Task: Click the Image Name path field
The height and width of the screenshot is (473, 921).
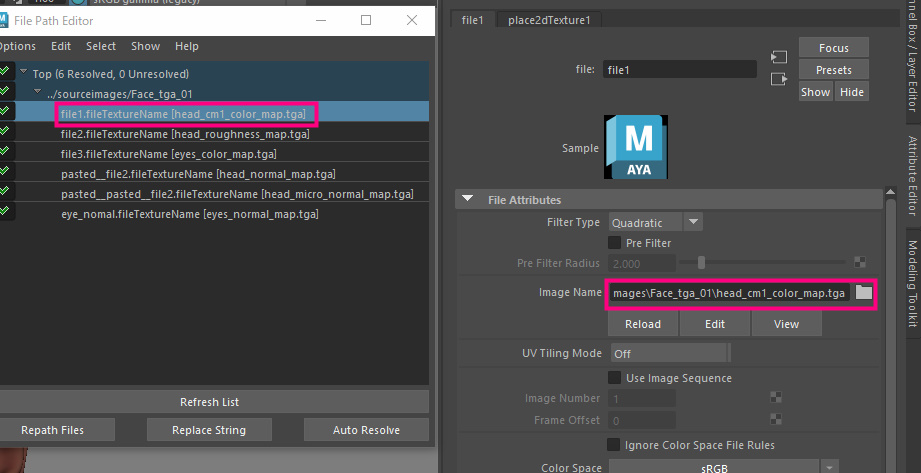Action: point(729,293)
